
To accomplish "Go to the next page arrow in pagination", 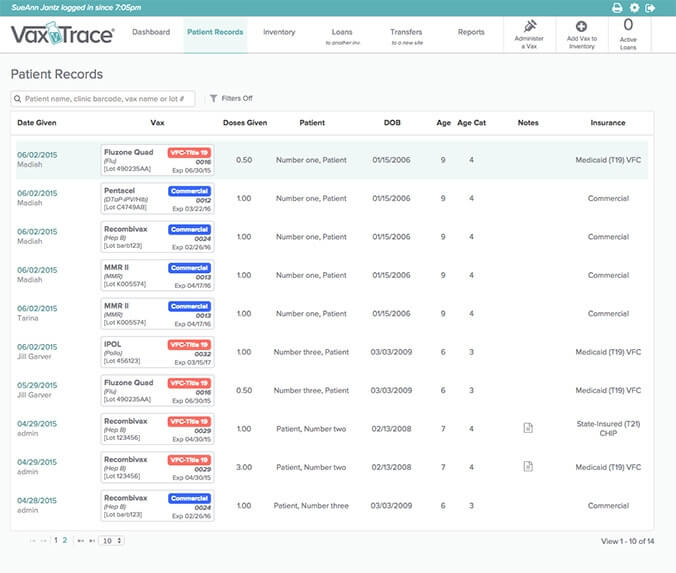I will [x=80, y=541].
